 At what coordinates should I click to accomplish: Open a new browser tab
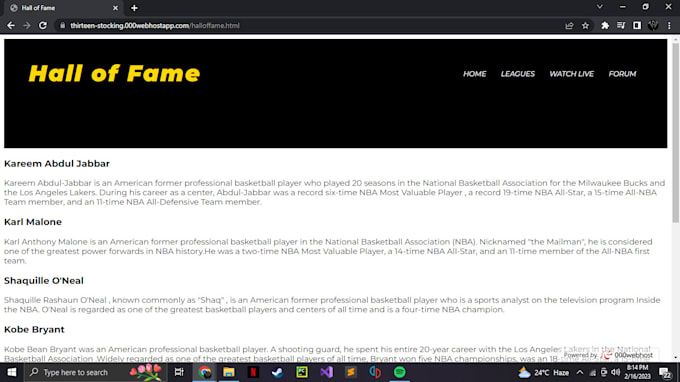pyautogui.click(x=134, y=8)
